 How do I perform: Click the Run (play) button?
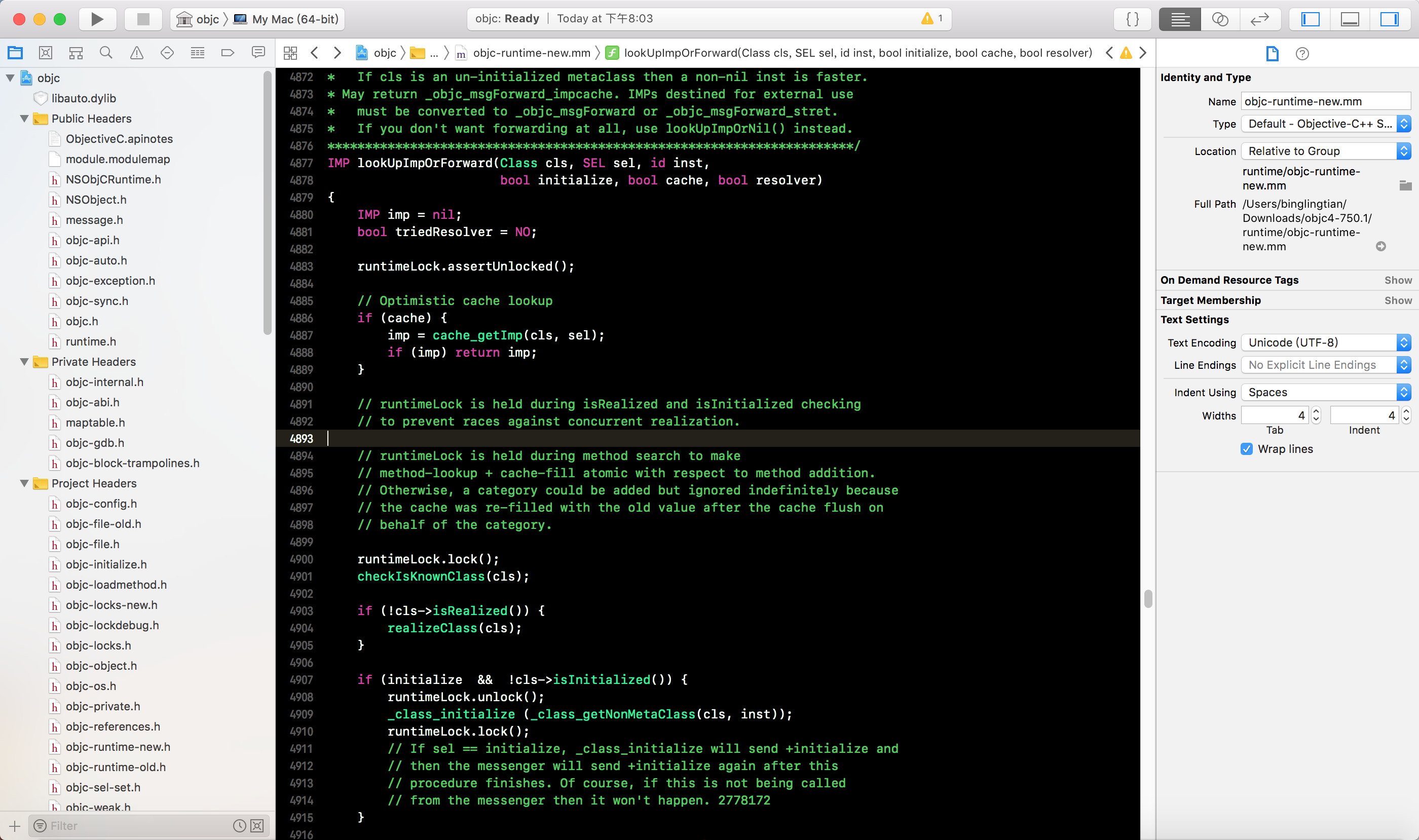(x=97, y=19)
